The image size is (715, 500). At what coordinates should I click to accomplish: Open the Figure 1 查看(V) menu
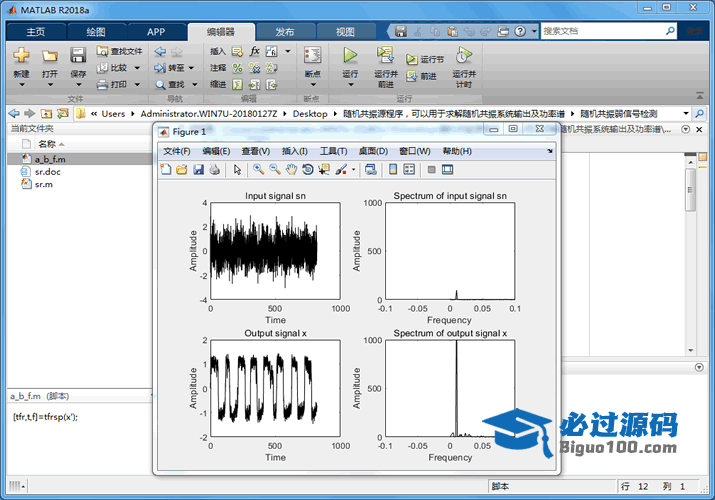[x=256, y=151]
